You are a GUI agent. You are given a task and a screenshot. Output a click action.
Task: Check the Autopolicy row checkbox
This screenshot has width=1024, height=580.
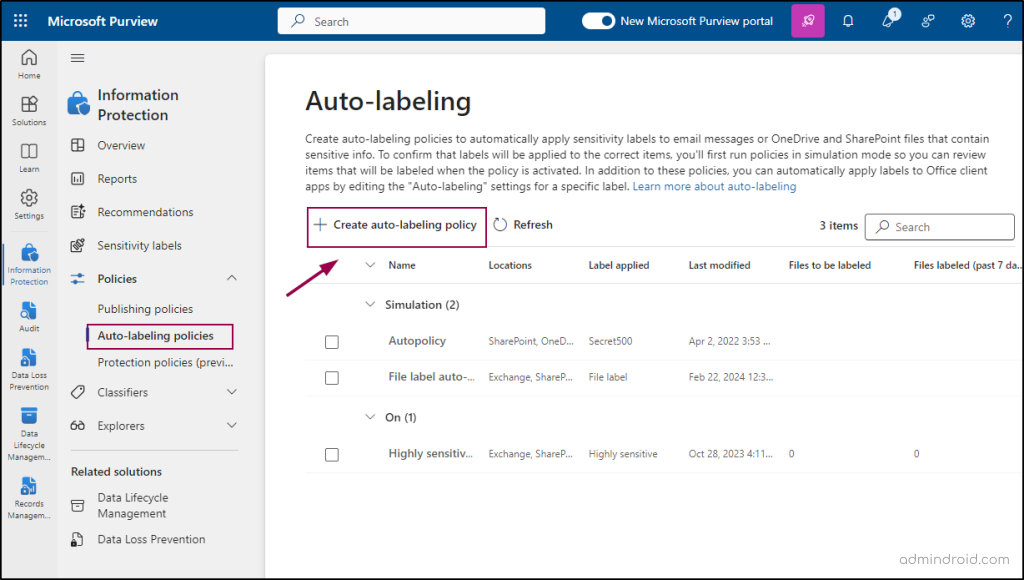pyautogui.click(x=332, y=342)
